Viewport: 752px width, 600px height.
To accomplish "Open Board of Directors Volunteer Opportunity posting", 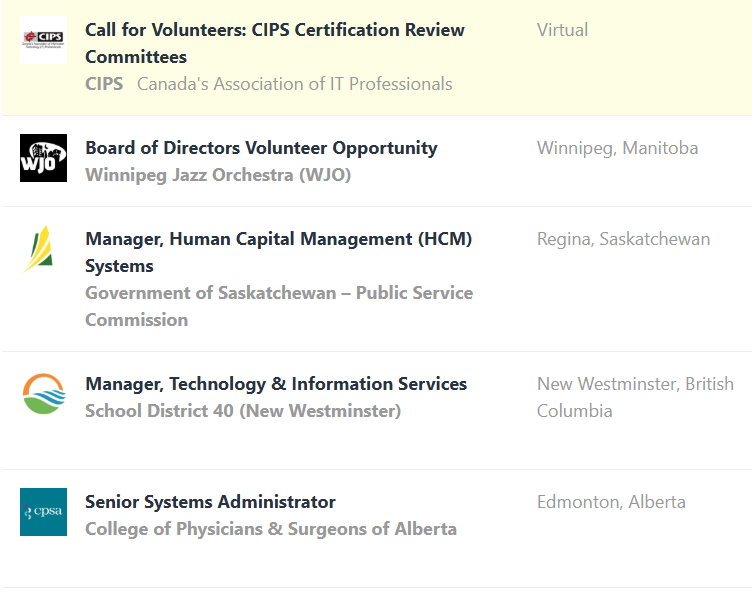I will [x=261, y=148].
